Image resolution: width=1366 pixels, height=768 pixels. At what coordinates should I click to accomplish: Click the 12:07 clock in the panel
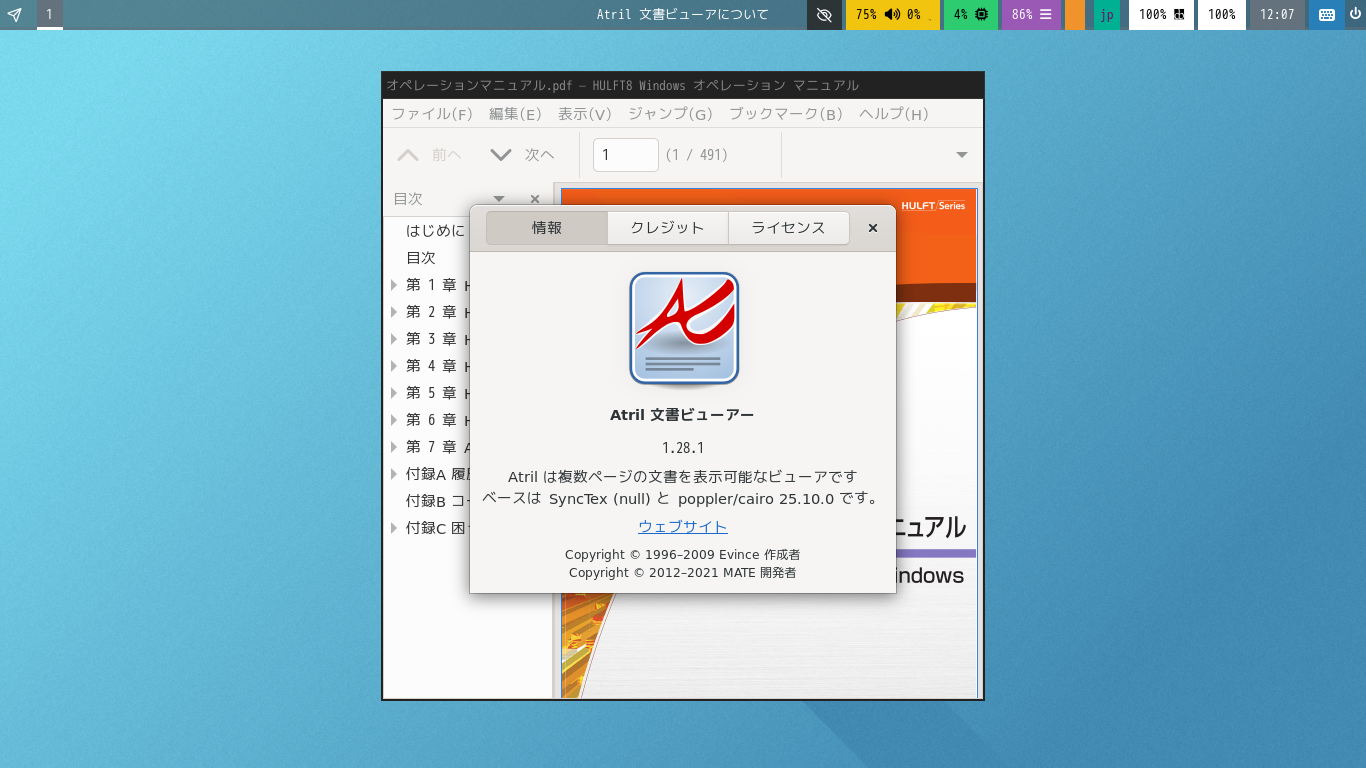pos(1277,15)
